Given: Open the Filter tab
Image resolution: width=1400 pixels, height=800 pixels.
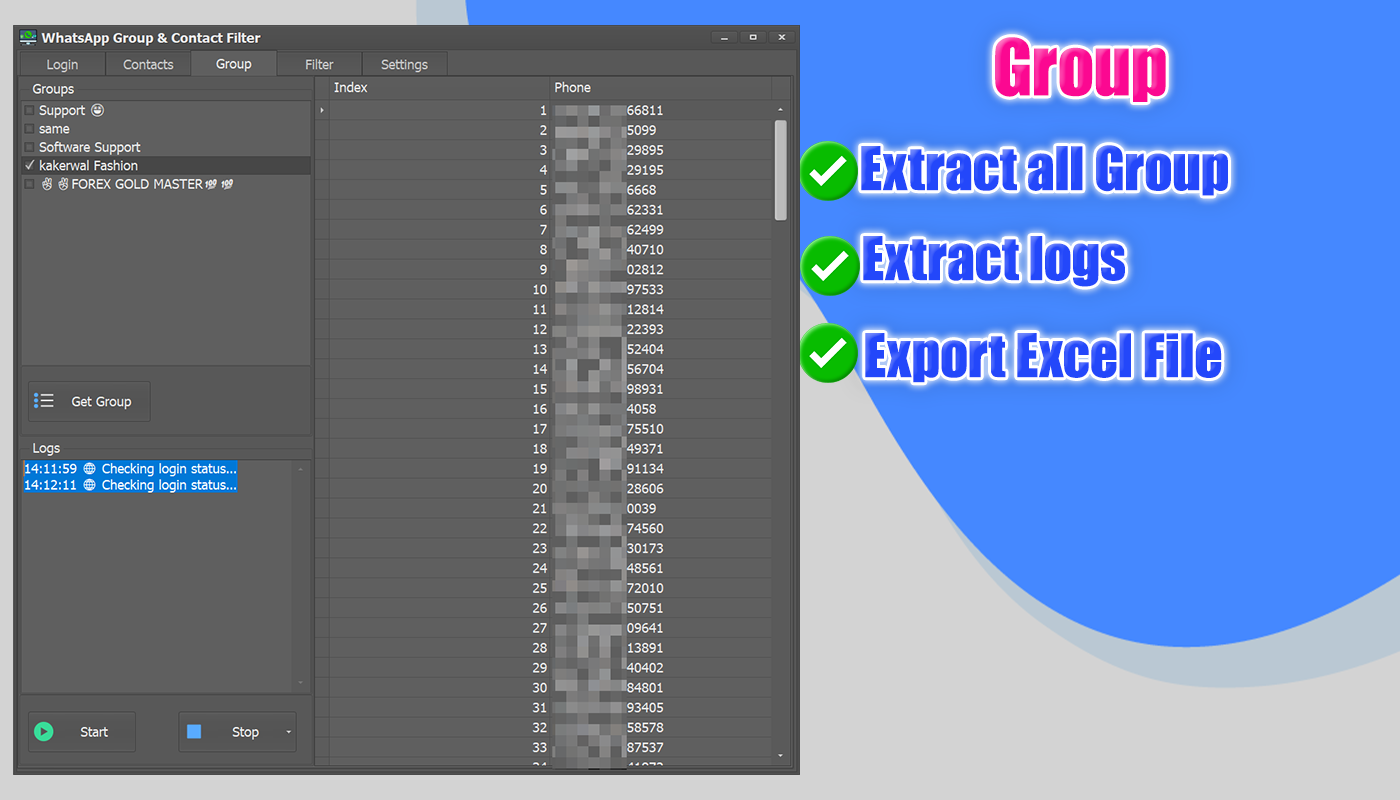Looking at the screenshot, I should pyautogui.click(x=319, y=64).
